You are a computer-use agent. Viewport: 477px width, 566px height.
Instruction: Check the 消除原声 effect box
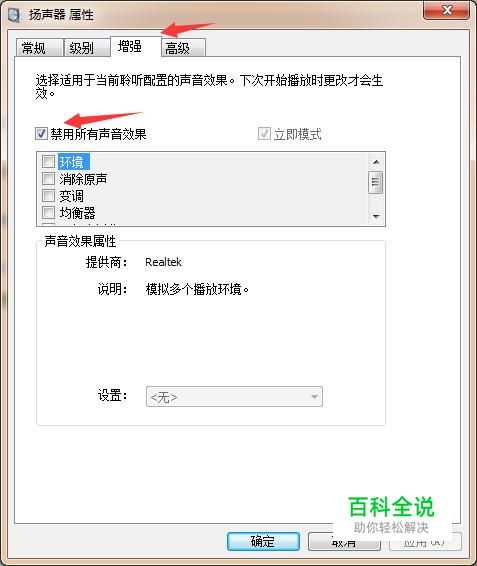coord(48,179)
